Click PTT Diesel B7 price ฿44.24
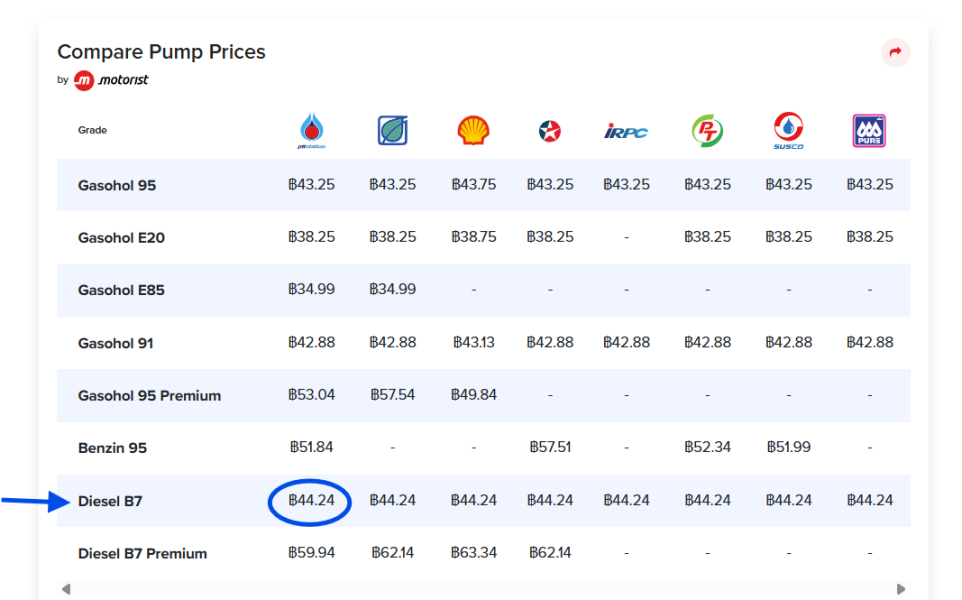 coord(312,501)
